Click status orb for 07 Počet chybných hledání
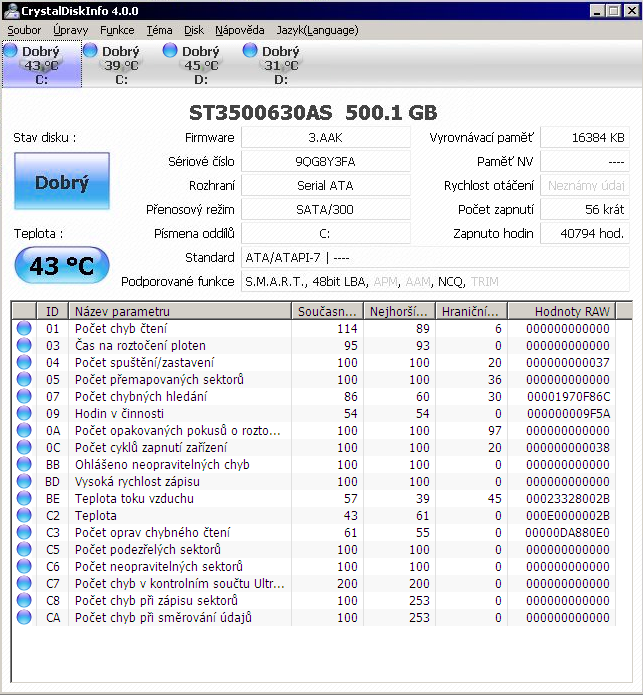Image resolution: width=643 pixels, height=695 pixels. pyautogui.click(x=24, y=396)
